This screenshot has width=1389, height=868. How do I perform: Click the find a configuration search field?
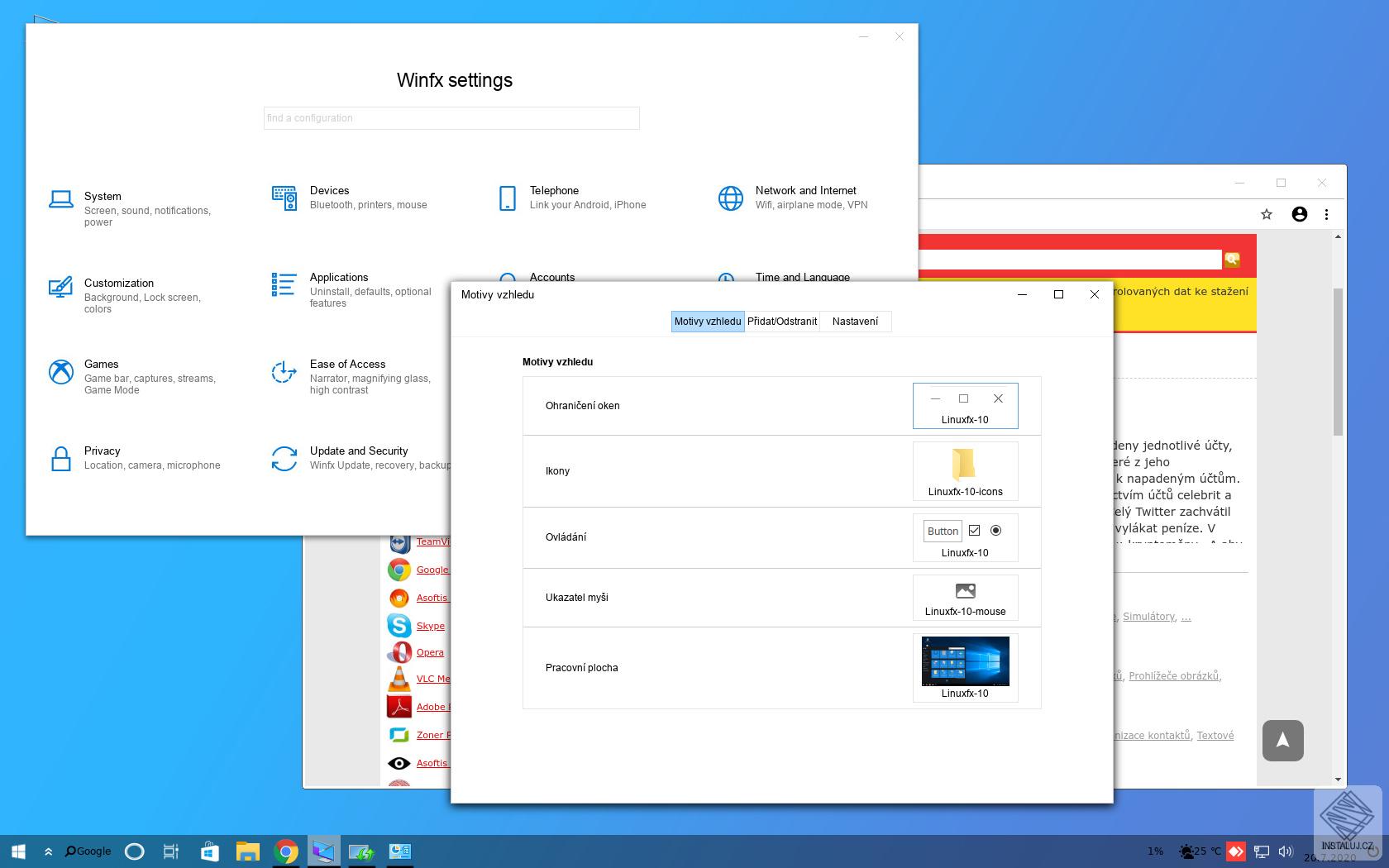point(451,118)
